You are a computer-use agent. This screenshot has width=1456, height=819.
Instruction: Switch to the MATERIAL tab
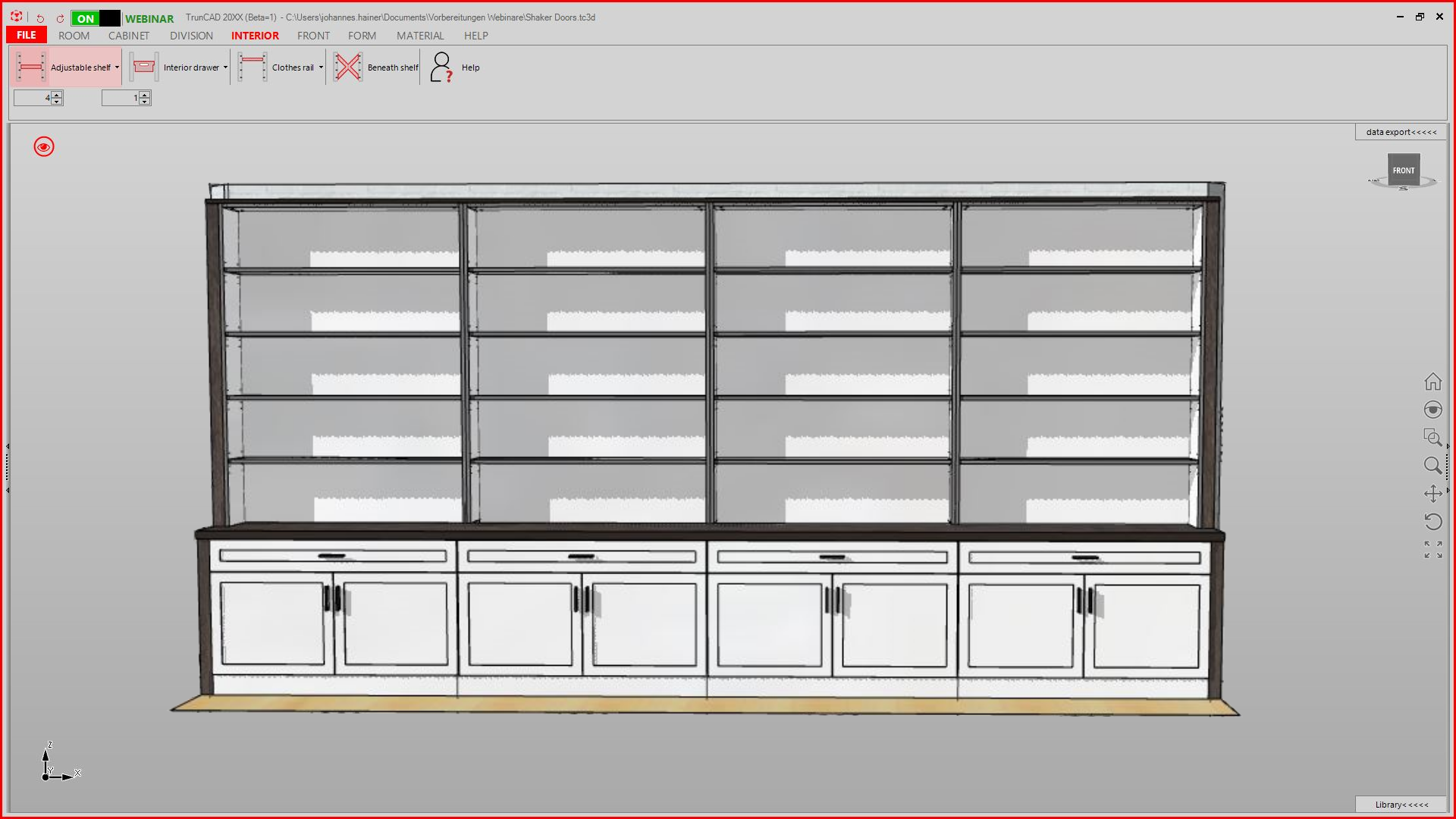pos(419,36)
